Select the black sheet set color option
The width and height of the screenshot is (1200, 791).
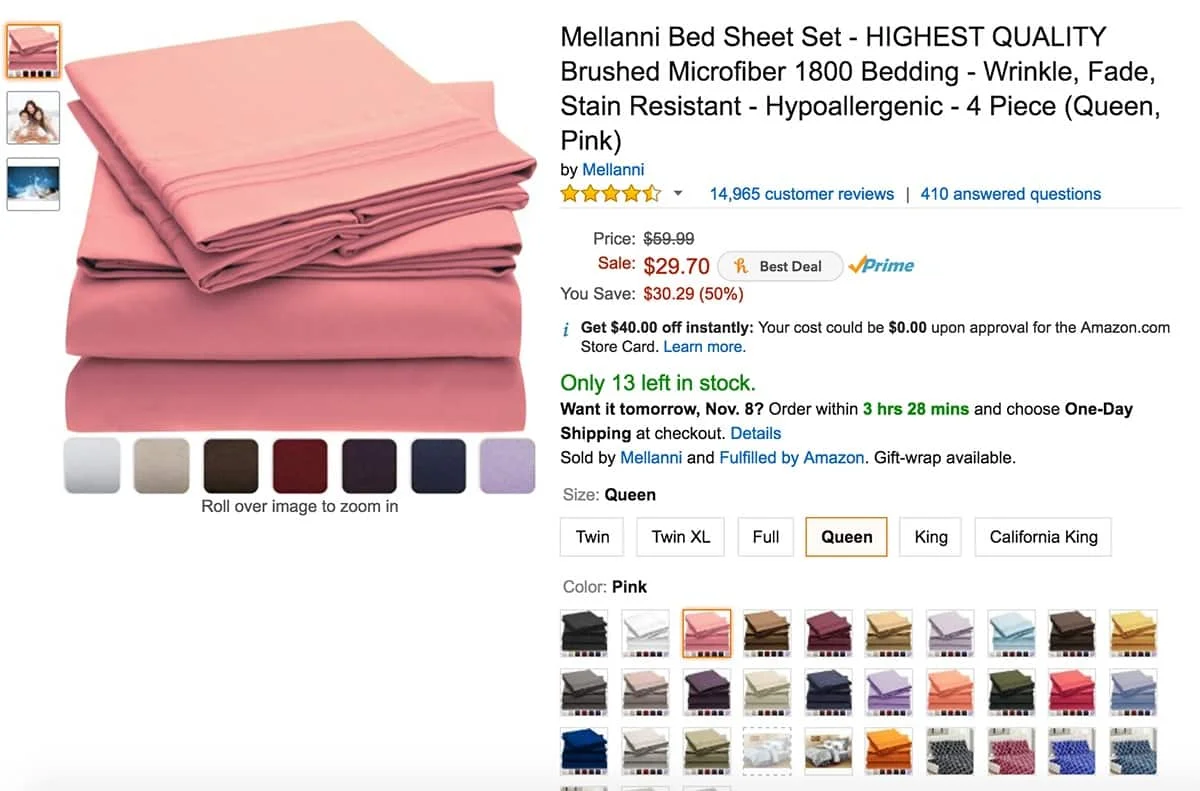coord(584,632)
